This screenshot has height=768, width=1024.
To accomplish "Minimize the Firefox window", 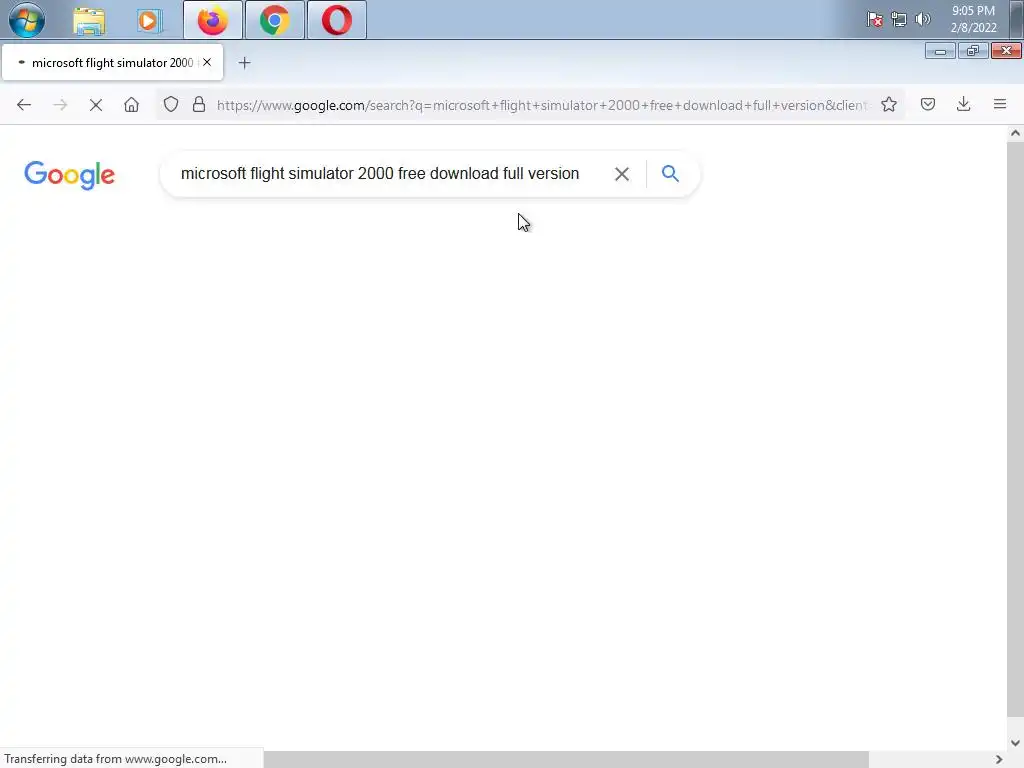I will pyautogui.click(x=940, y=51).
